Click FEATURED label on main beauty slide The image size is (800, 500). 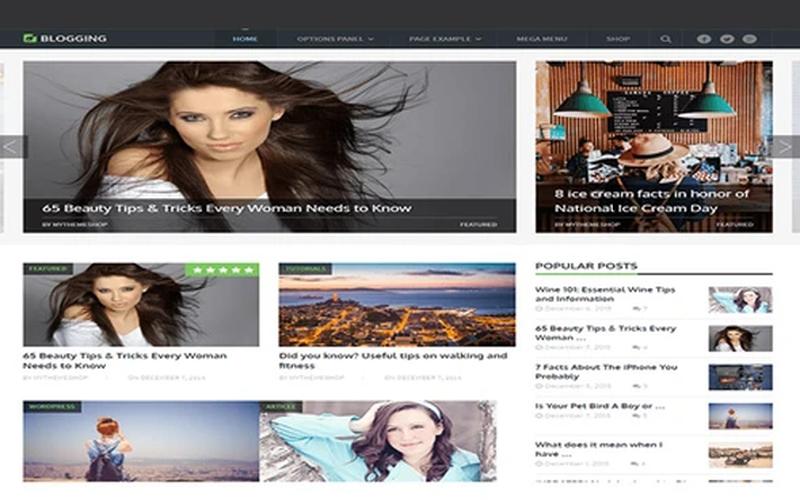[478, 224]
